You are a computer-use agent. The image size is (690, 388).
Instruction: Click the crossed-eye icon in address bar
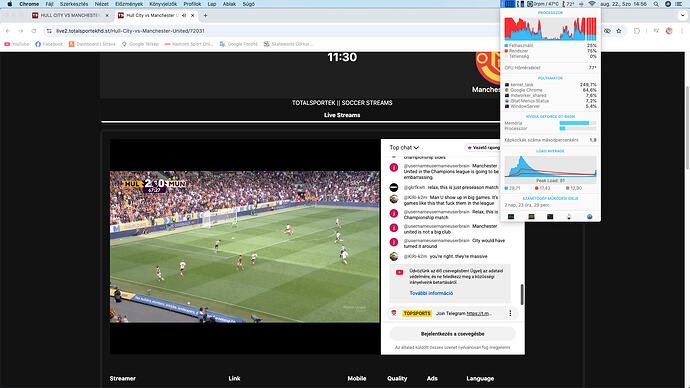pos(607,31)
